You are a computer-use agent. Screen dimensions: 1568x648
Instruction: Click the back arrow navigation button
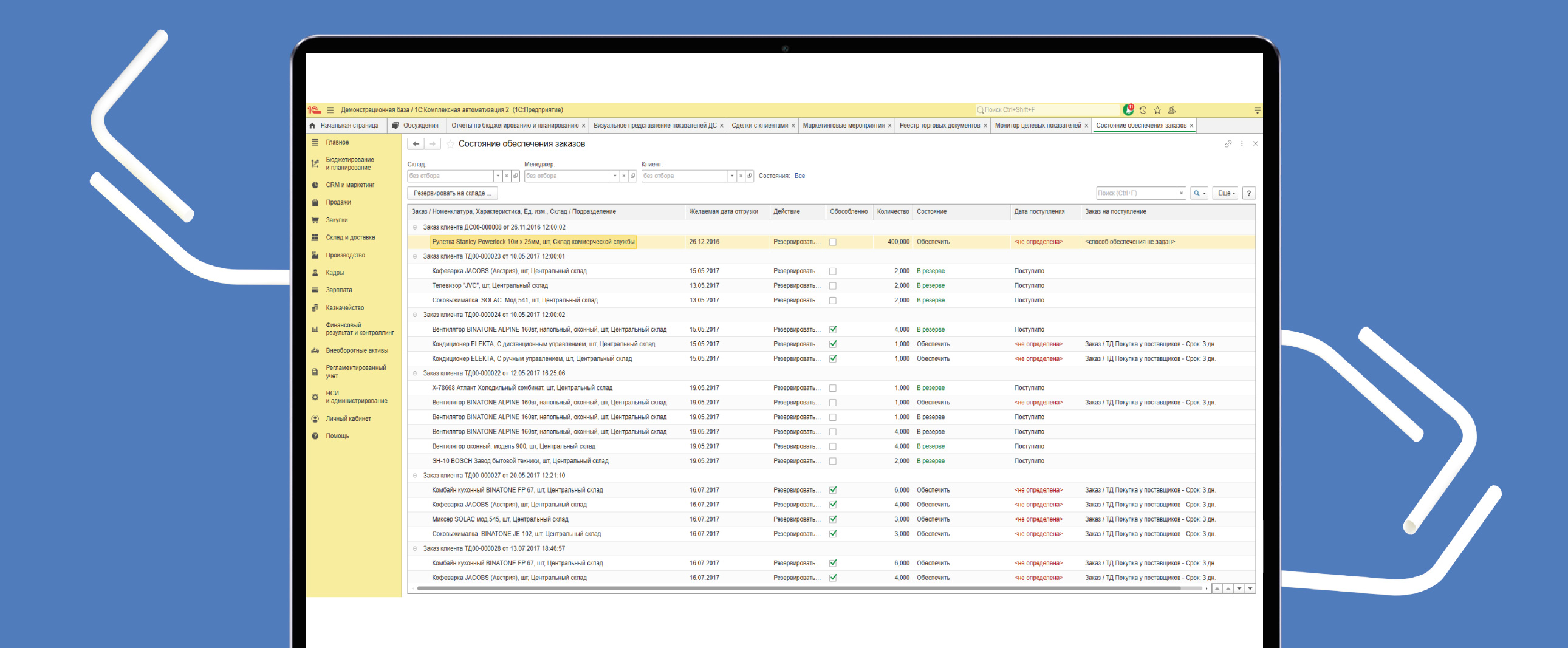pos(416,143)
